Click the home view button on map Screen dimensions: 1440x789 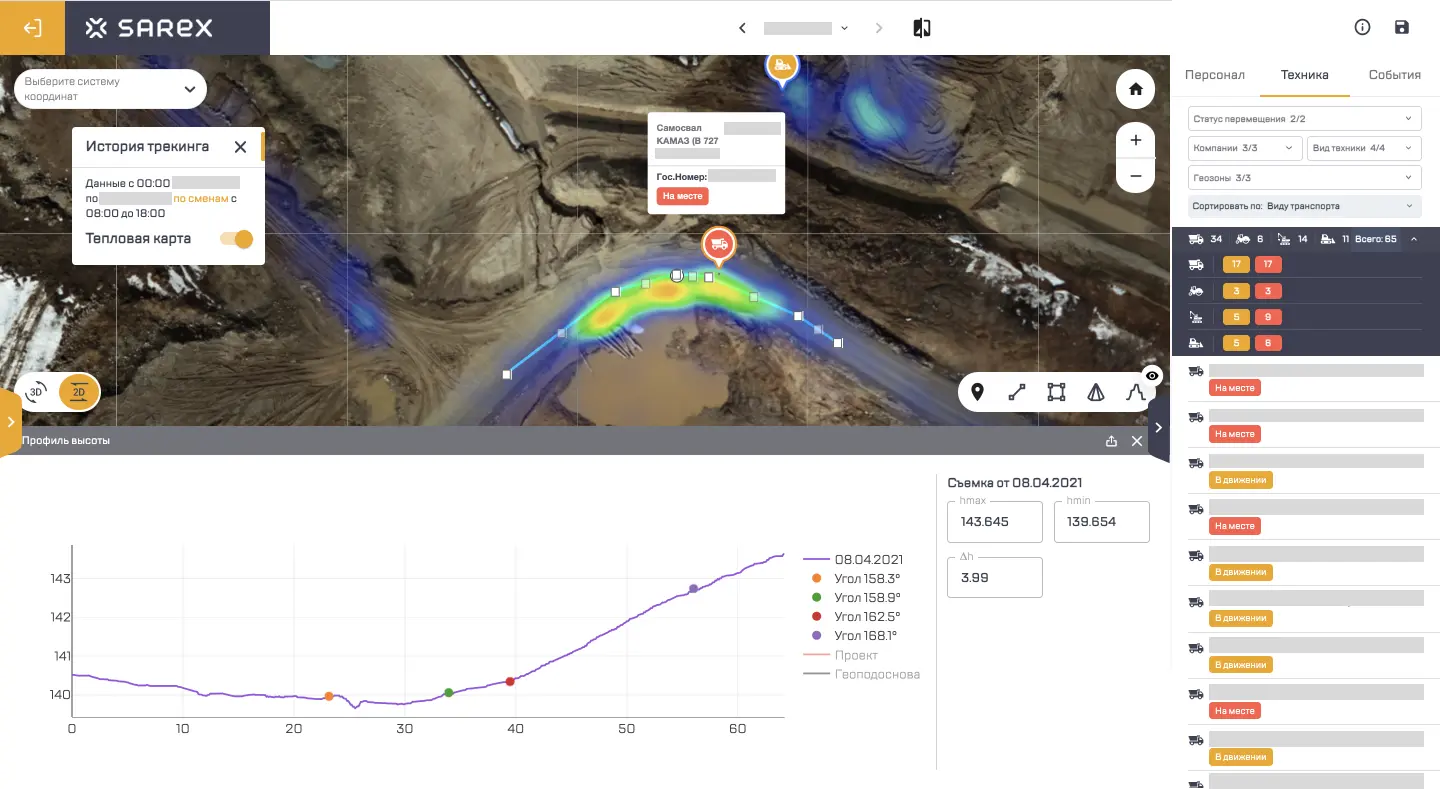click(x=1135, y=89)
